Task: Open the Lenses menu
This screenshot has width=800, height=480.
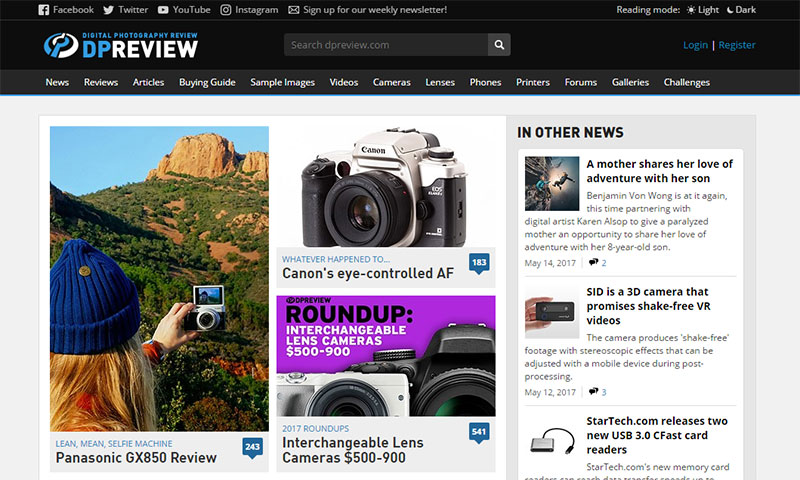Action: click(x=440, y=82)
